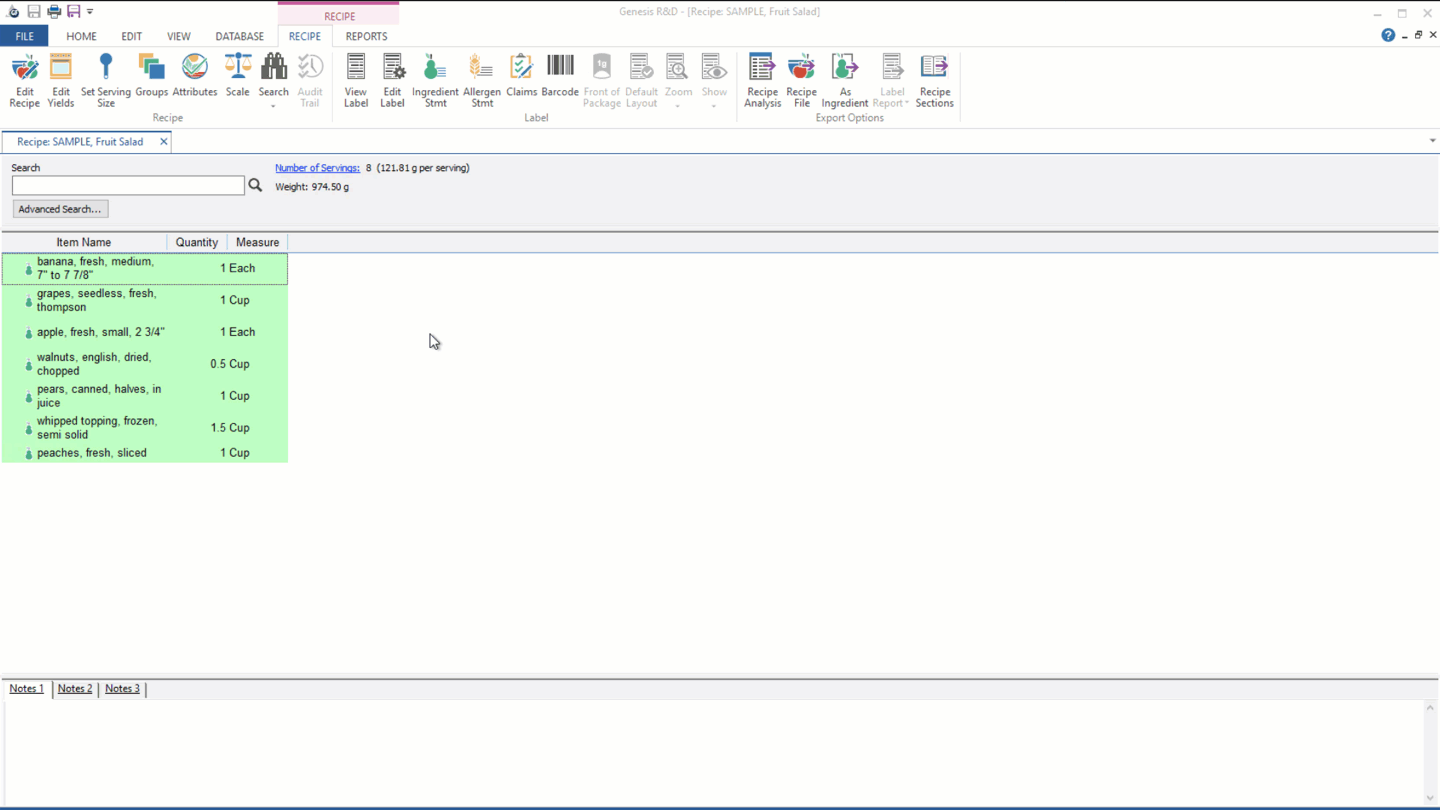Screen dimensions: 1440x810
Task: Click the View Label icon
Action: click(356, 80)
